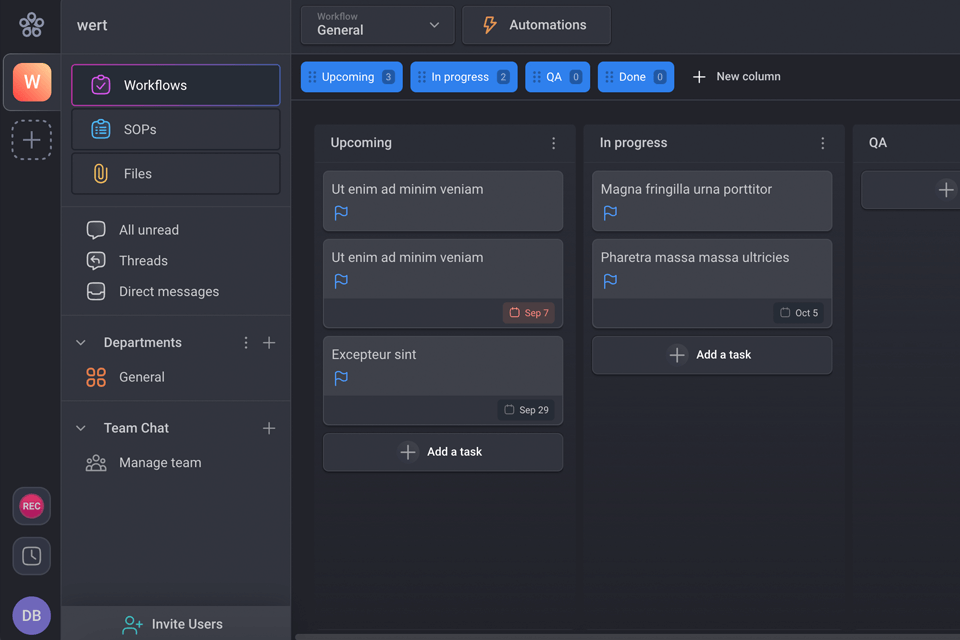This screenshot has width=960, height=640.
Task: Open the Workflow General dropdown
Action: click(377, 25)
